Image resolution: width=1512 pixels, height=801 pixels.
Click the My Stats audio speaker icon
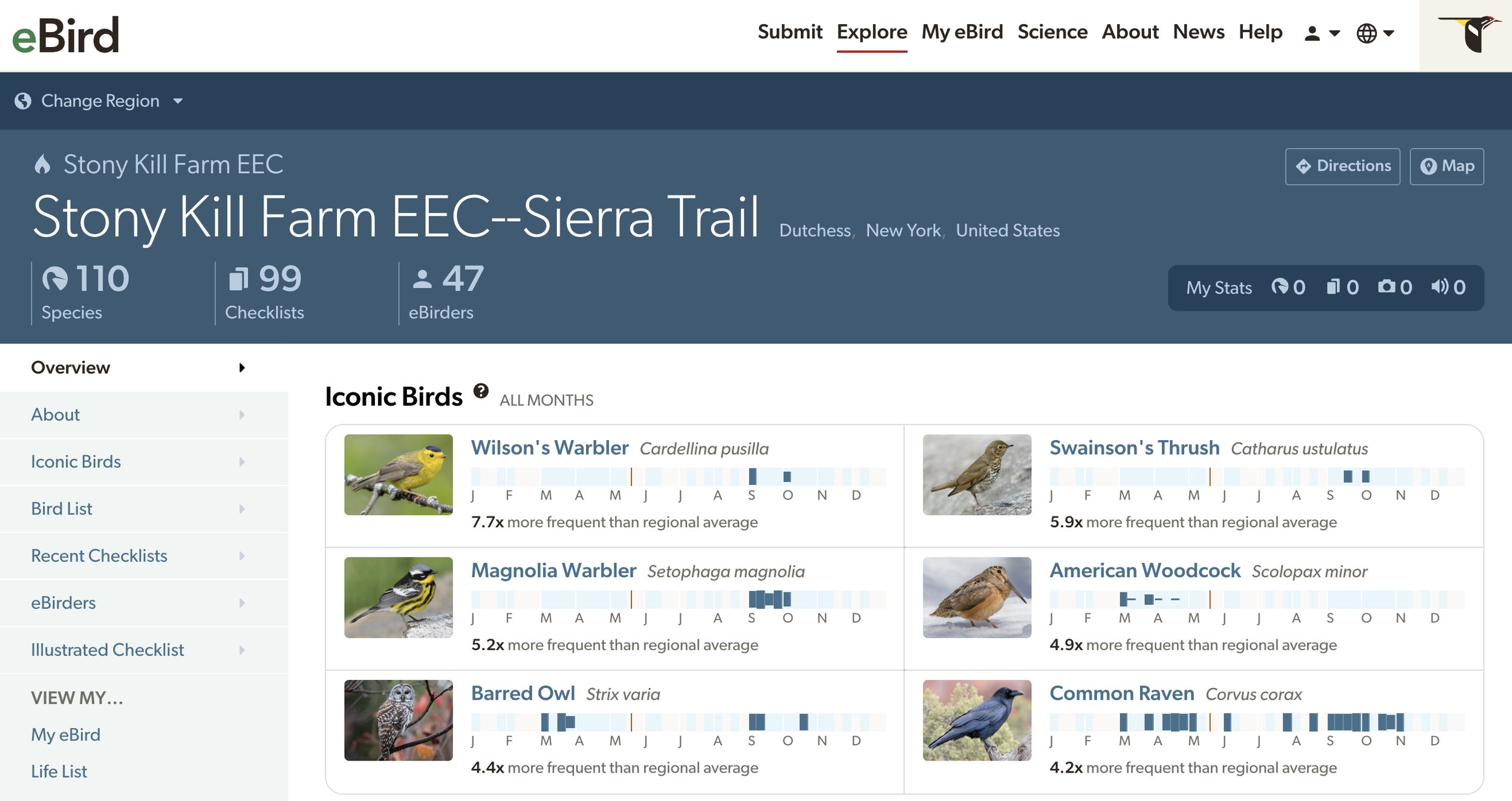pos(1440,287)
